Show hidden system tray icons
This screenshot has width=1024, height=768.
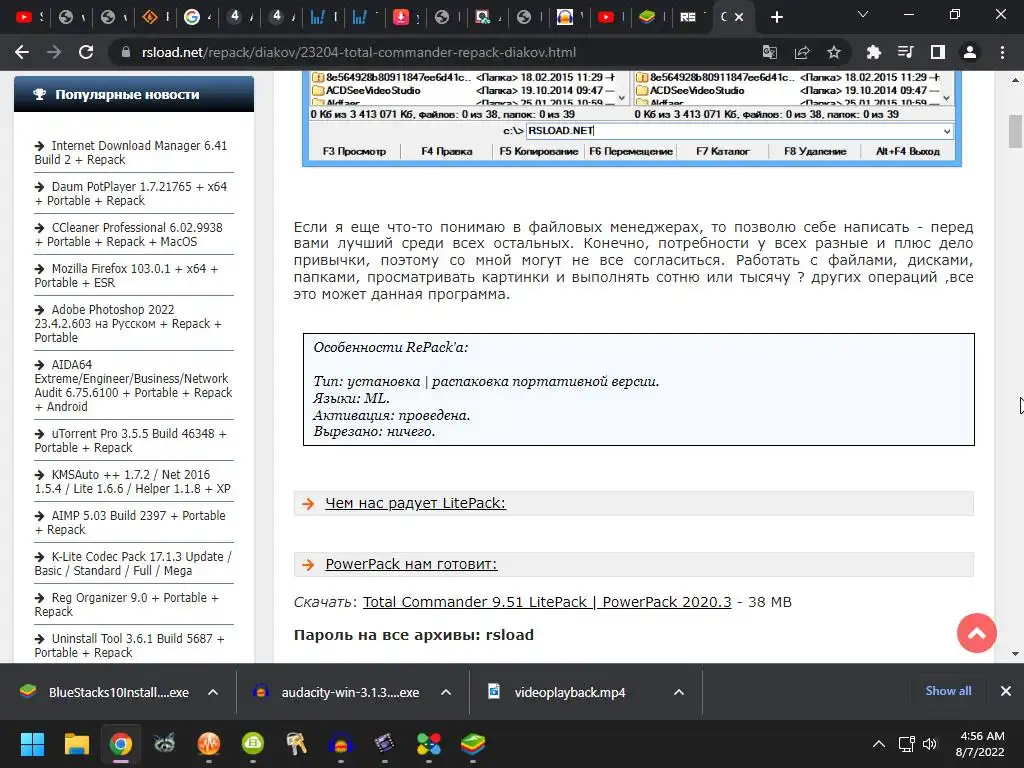tap(879, 744)
